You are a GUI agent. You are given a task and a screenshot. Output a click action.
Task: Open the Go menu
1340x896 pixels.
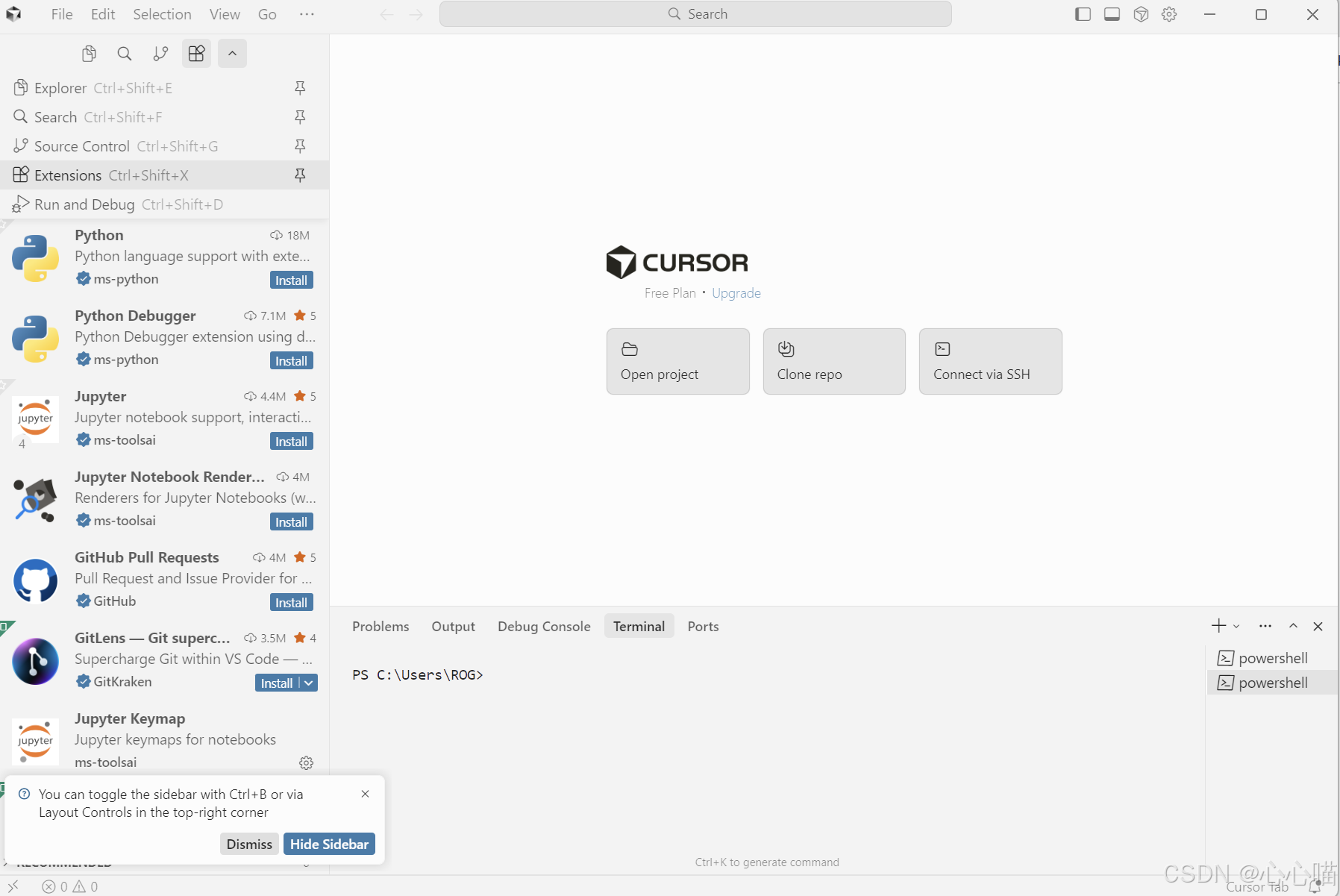click(267, 14)
